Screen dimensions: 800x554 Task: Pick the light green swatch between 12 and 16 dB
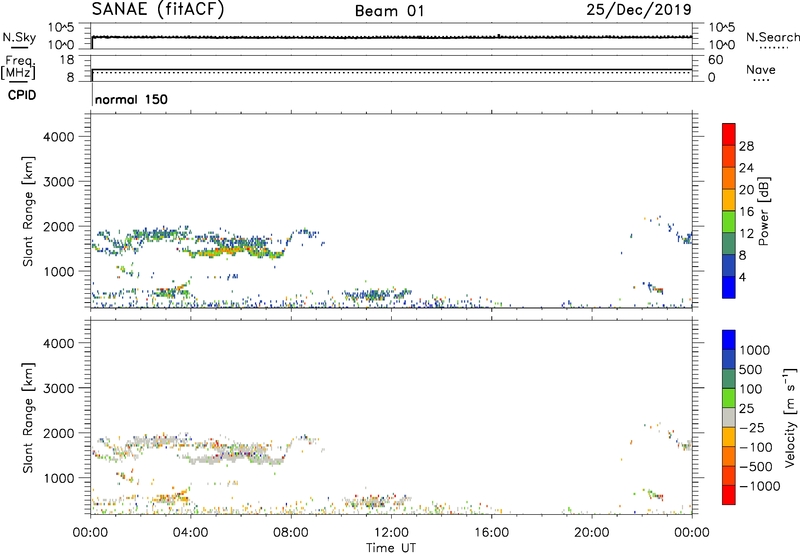click(x=729, y=221)
